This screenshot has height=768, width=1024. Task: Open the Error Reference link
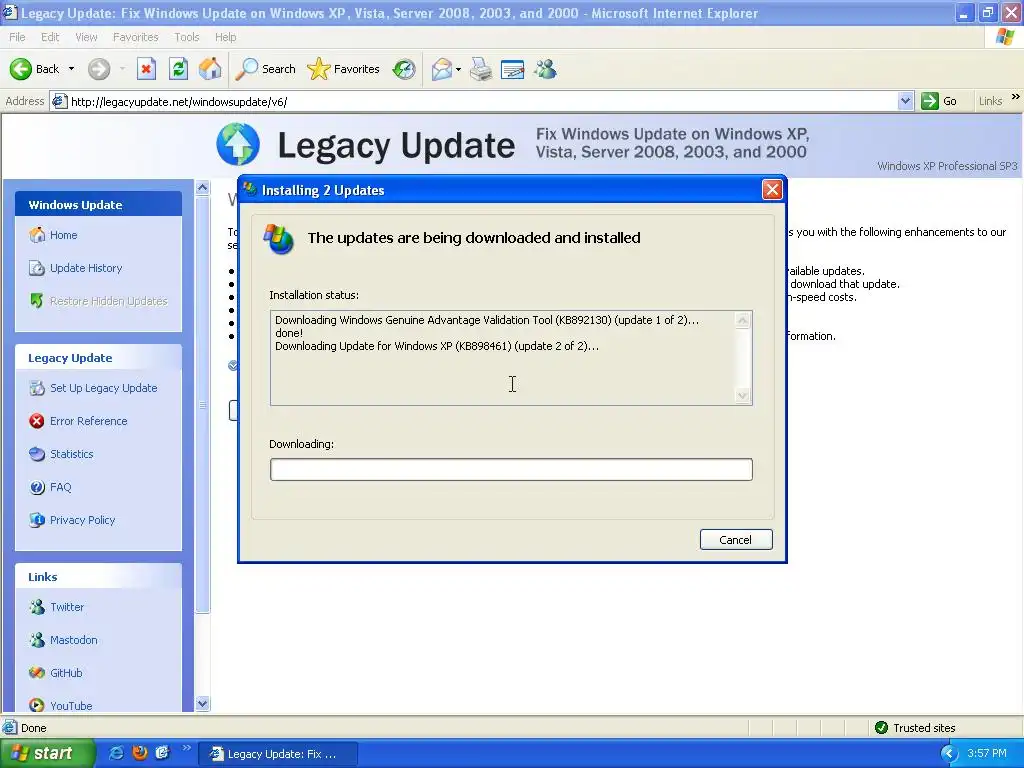click(88, 421)
